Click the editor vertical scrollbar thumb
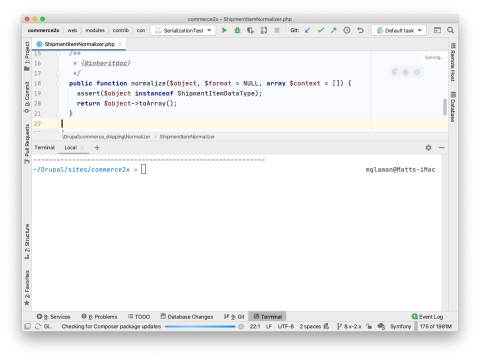 tap(445, 107)
